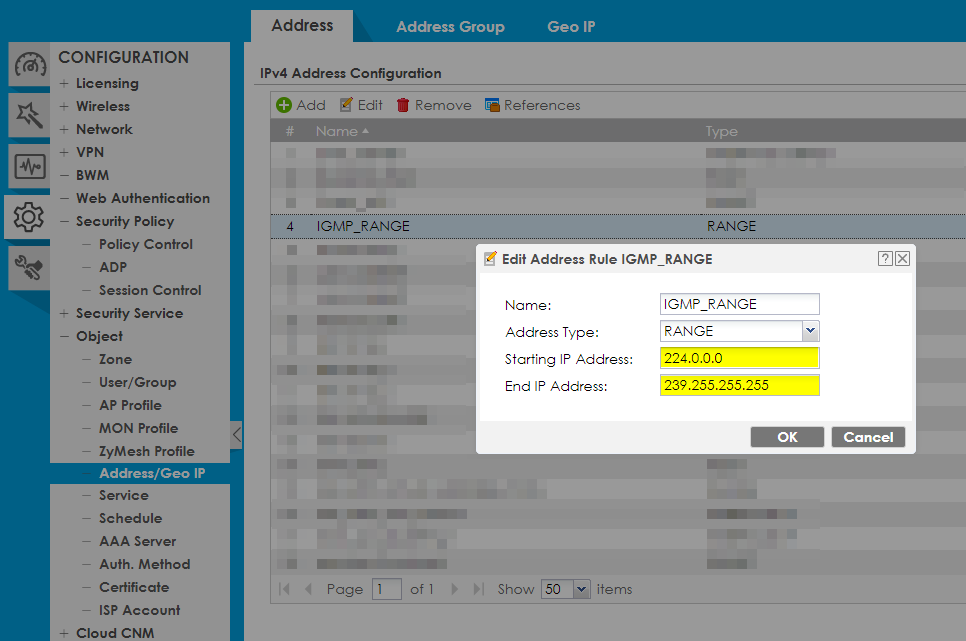The width and height of the screenshot is (966, 641).
Task: Click the Starting IP Address field
Action: point(739,358)
